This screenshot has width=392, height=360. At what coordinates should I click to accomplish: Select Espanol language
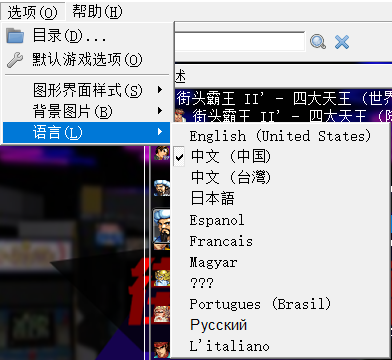[280, 220]
